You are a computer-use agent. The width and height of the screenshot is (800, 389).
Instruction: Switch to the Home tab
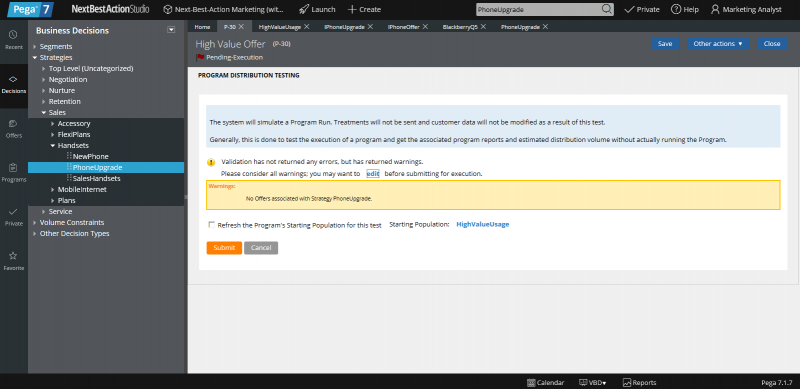tap(202, 27)
